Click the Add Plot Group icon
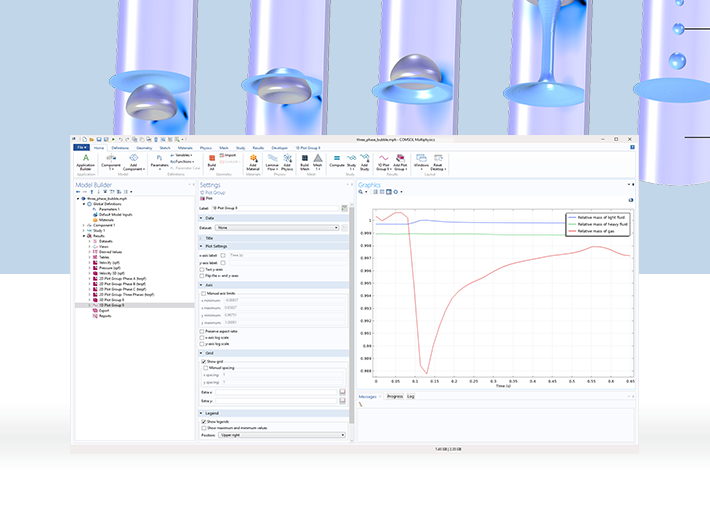This screenshot has height=523, width=710. pos(400,158)
